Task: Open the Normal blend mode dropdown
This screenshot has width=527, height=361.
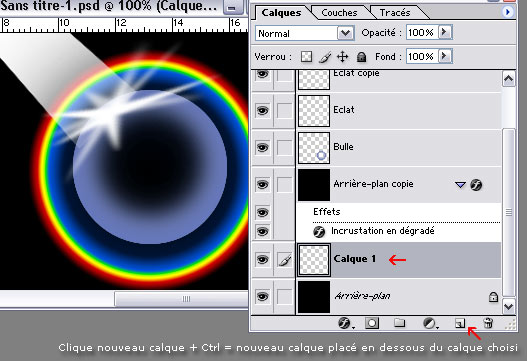Action: pyautogui.click(x=305, y=33)
